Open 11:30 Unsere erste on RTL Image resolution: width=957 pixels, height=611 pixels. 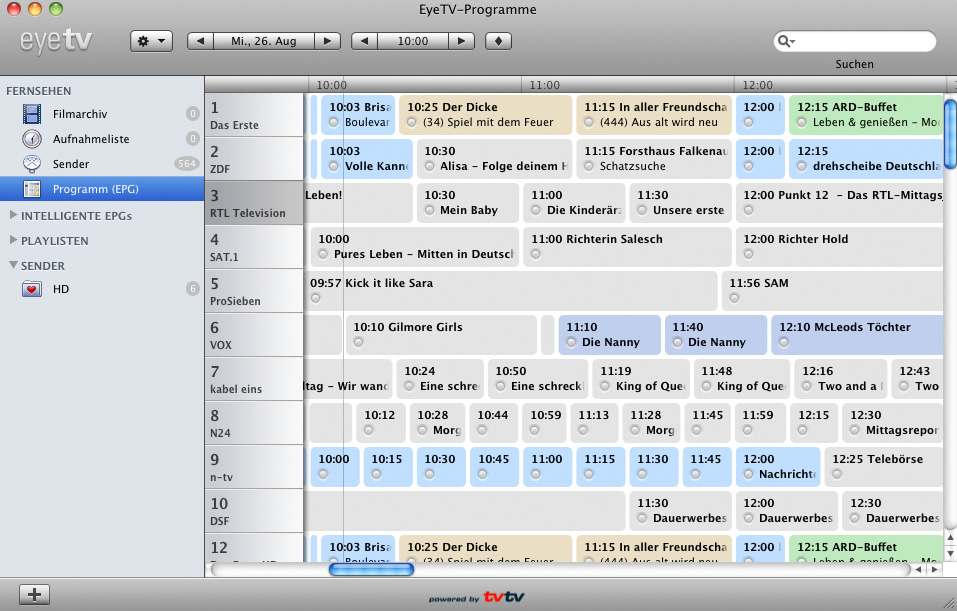pyautogui.click(x=681, y=203)
